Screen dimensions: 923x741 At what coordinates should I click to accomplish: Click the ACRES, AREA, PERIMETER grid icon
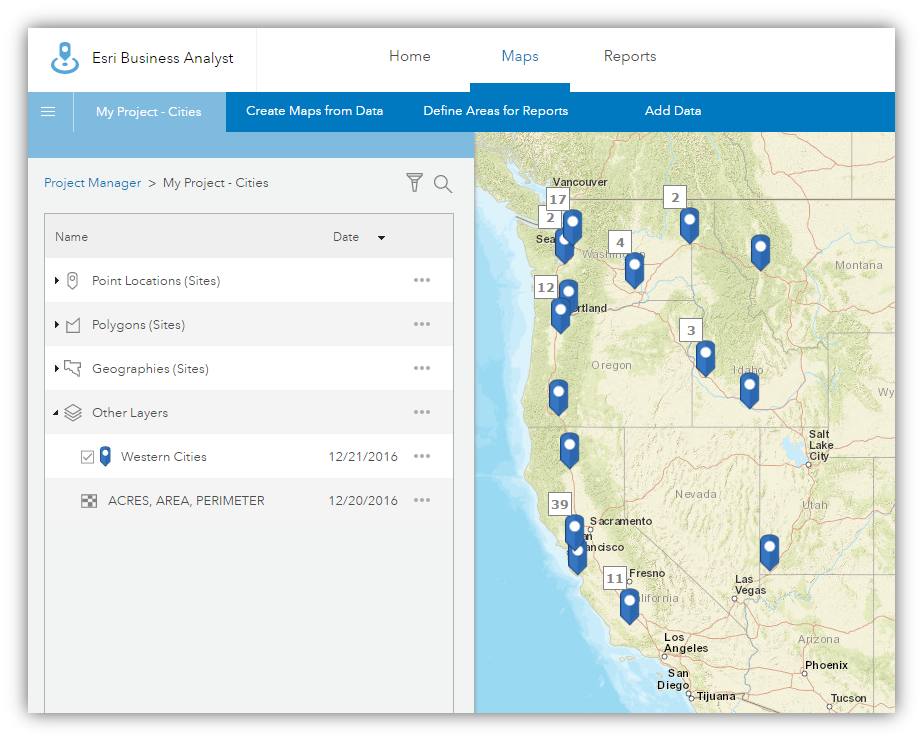(x=89, y=501)
